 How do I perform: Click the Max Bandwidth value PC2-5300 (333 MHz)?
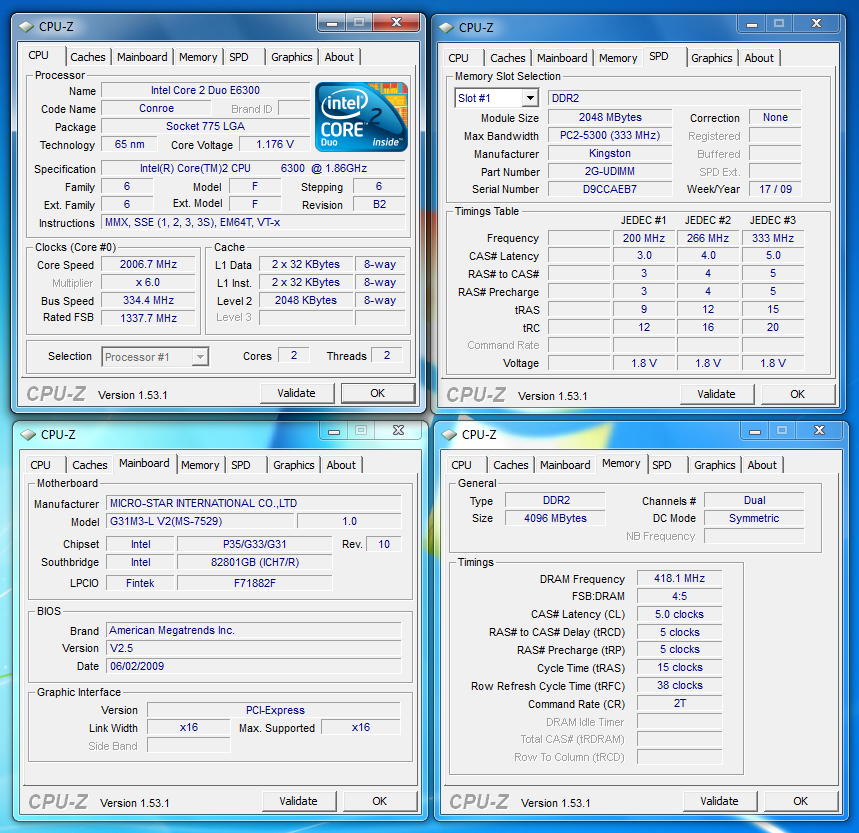point(610,135)
